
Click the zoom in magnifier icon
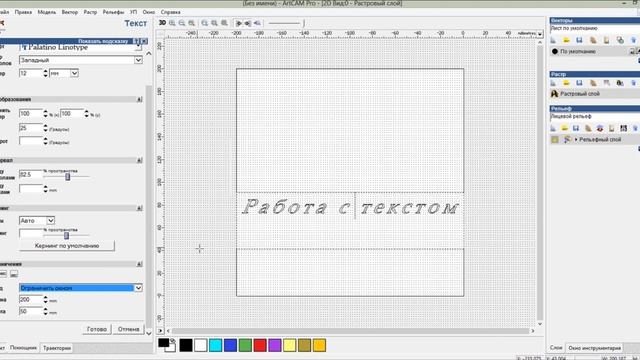click(x=172, y=23)
